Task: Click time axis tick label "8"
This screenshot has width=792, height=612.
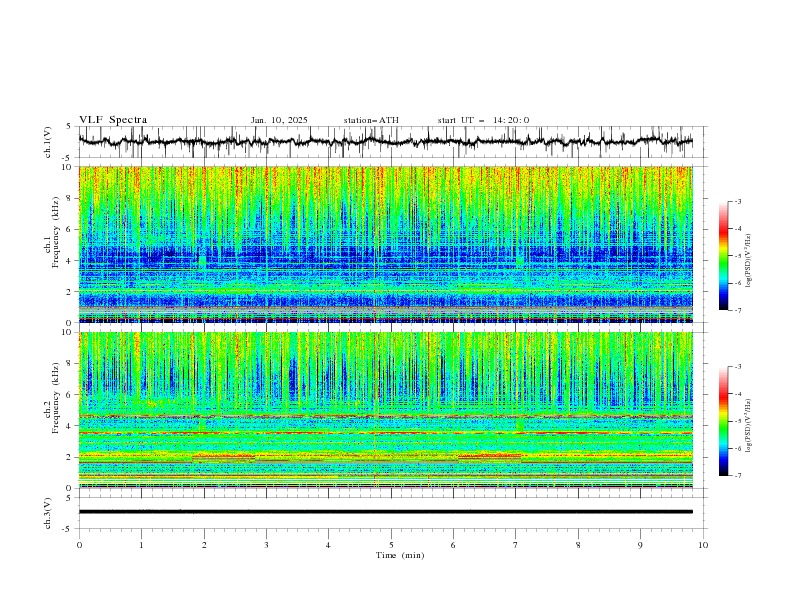Action: 578,545
